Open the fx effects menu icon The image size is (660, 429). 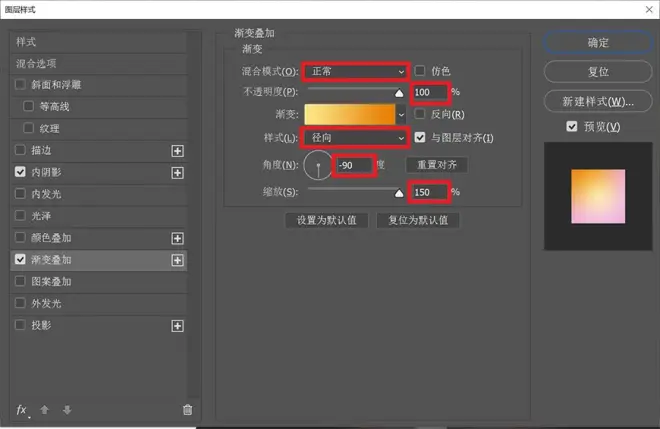(21, 410)
